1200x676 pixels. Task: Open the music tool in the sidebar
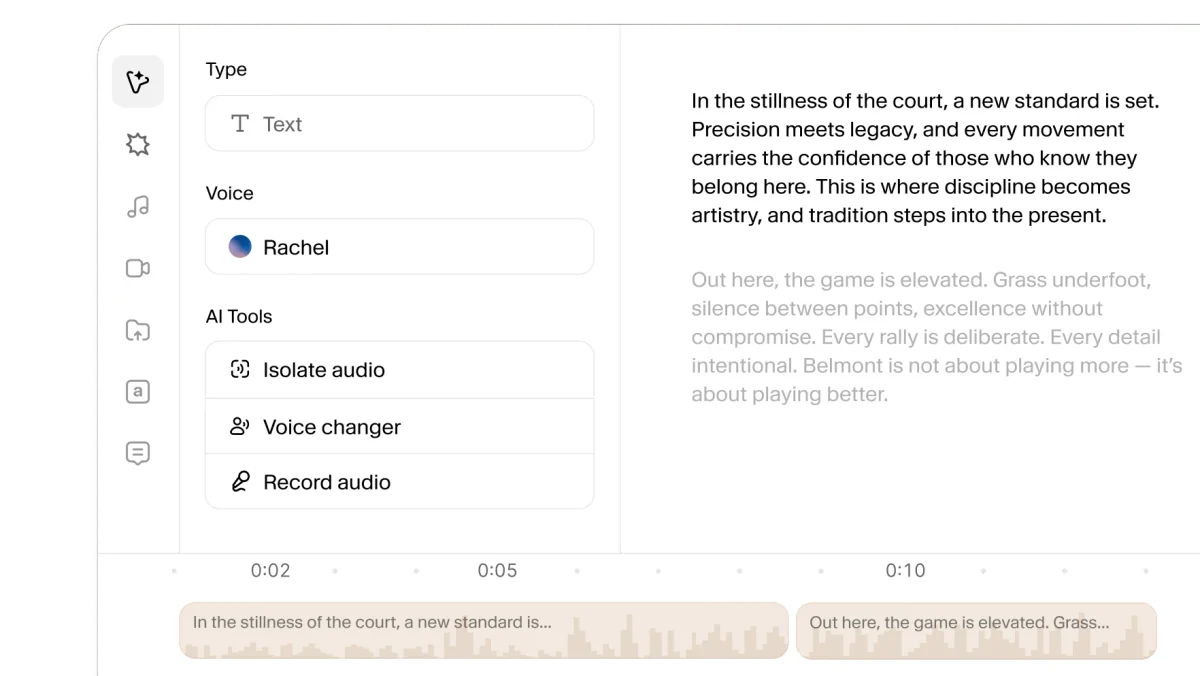click(138, 205)
